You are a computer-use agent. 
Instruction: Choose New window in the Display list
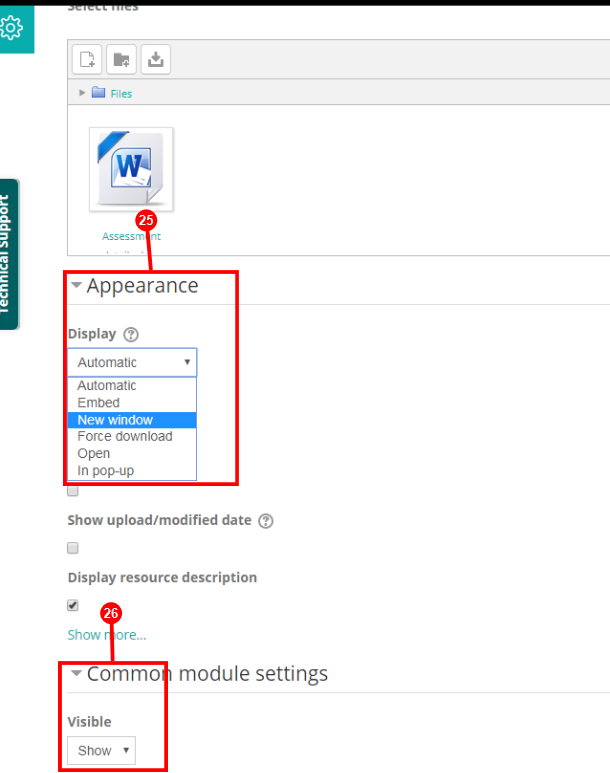[x=132, y=420]
